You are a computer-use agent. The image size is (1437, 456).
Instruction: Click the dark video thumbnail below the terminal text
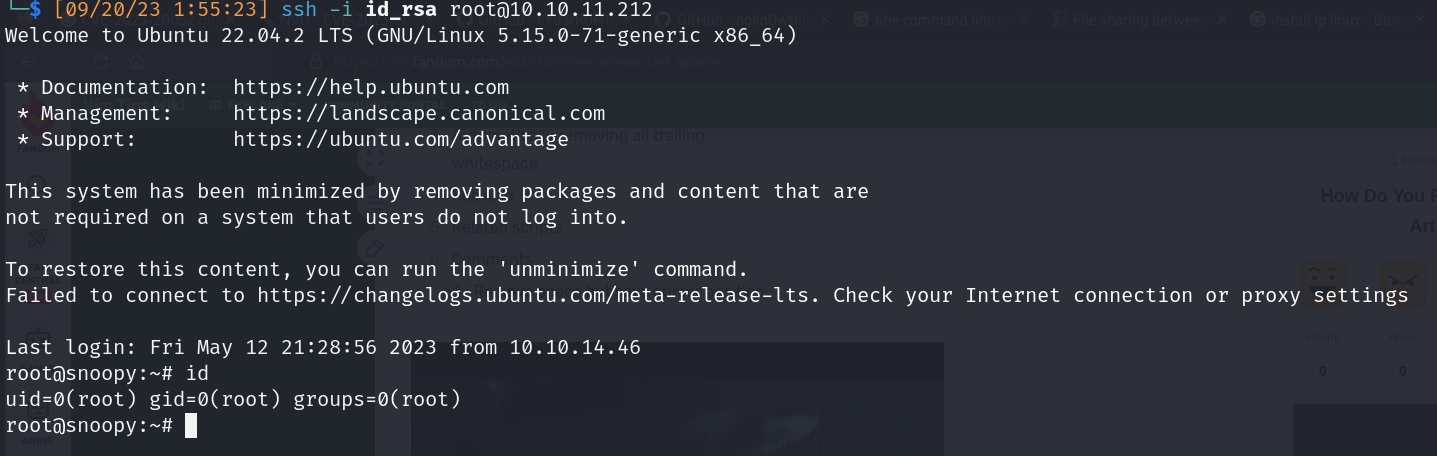677,400
